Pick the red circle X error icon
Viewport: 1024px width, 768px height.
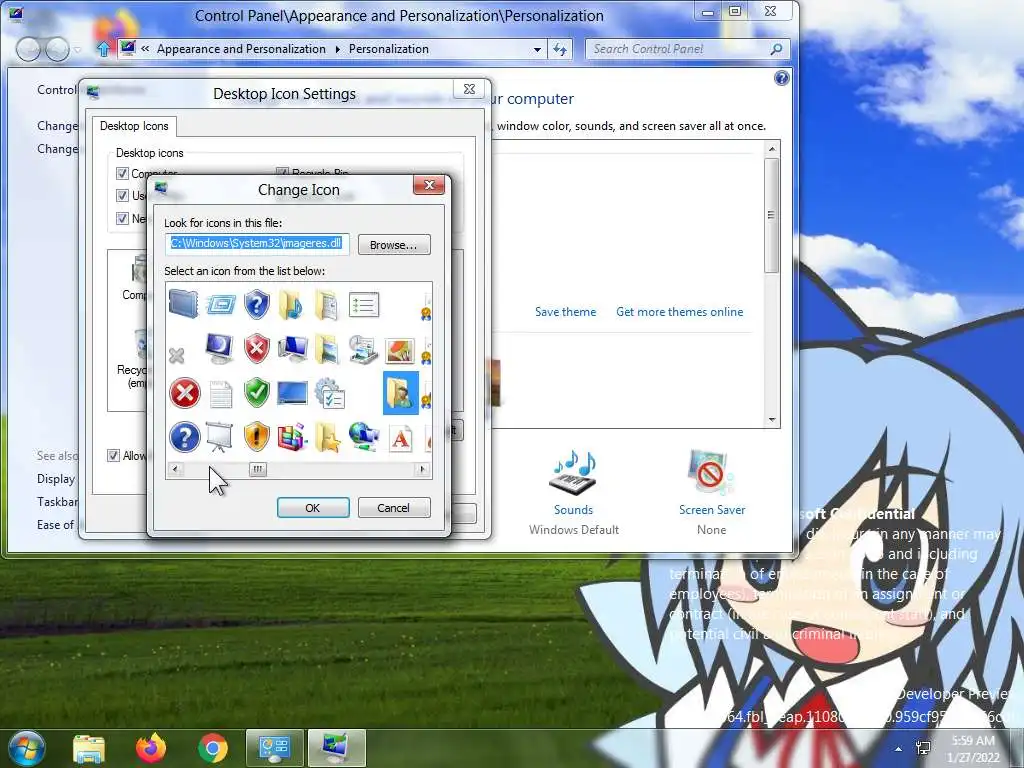pos(185,393)
